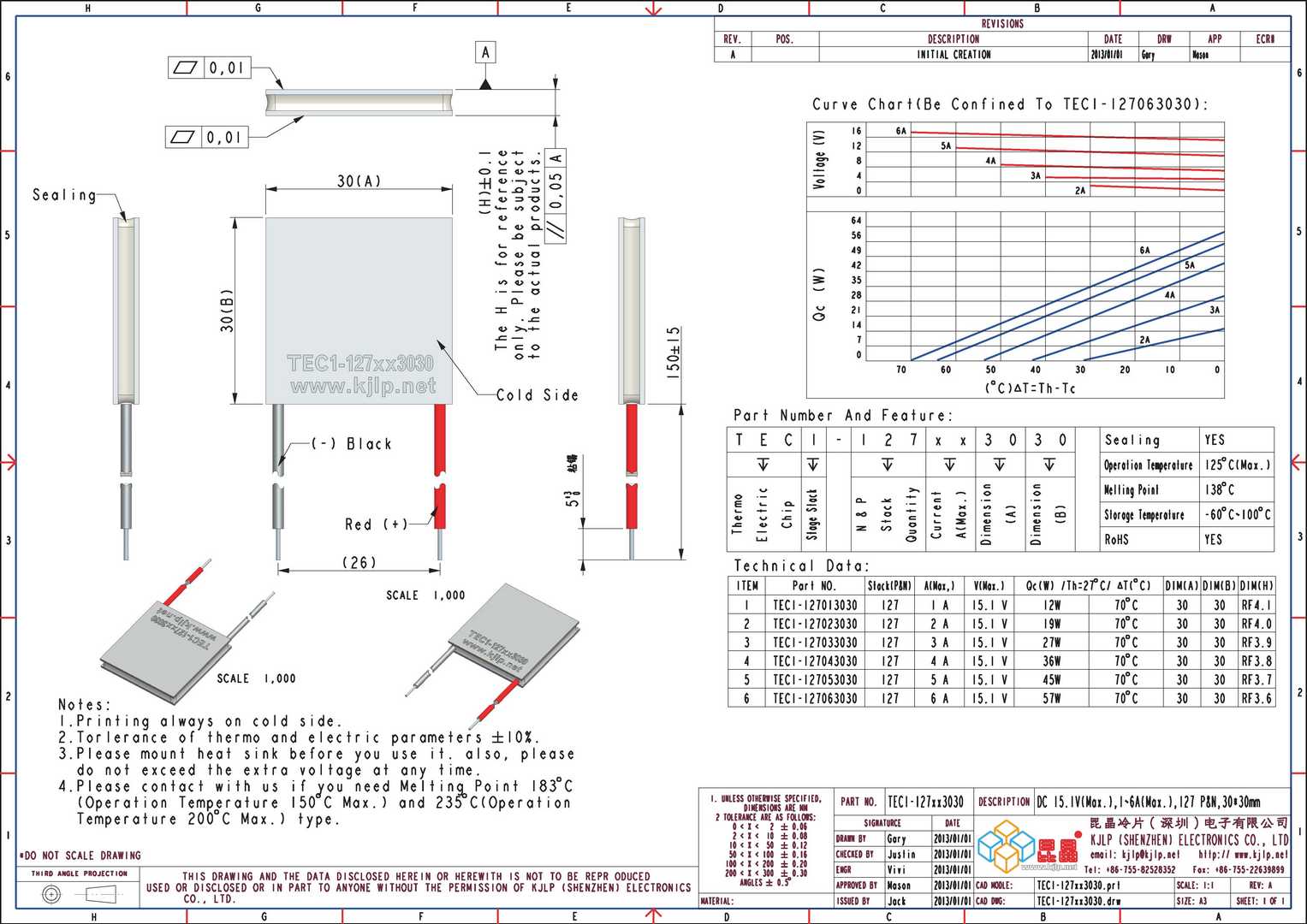Select TEC1-127023030 in the technical data table

[x=815, y=624]
